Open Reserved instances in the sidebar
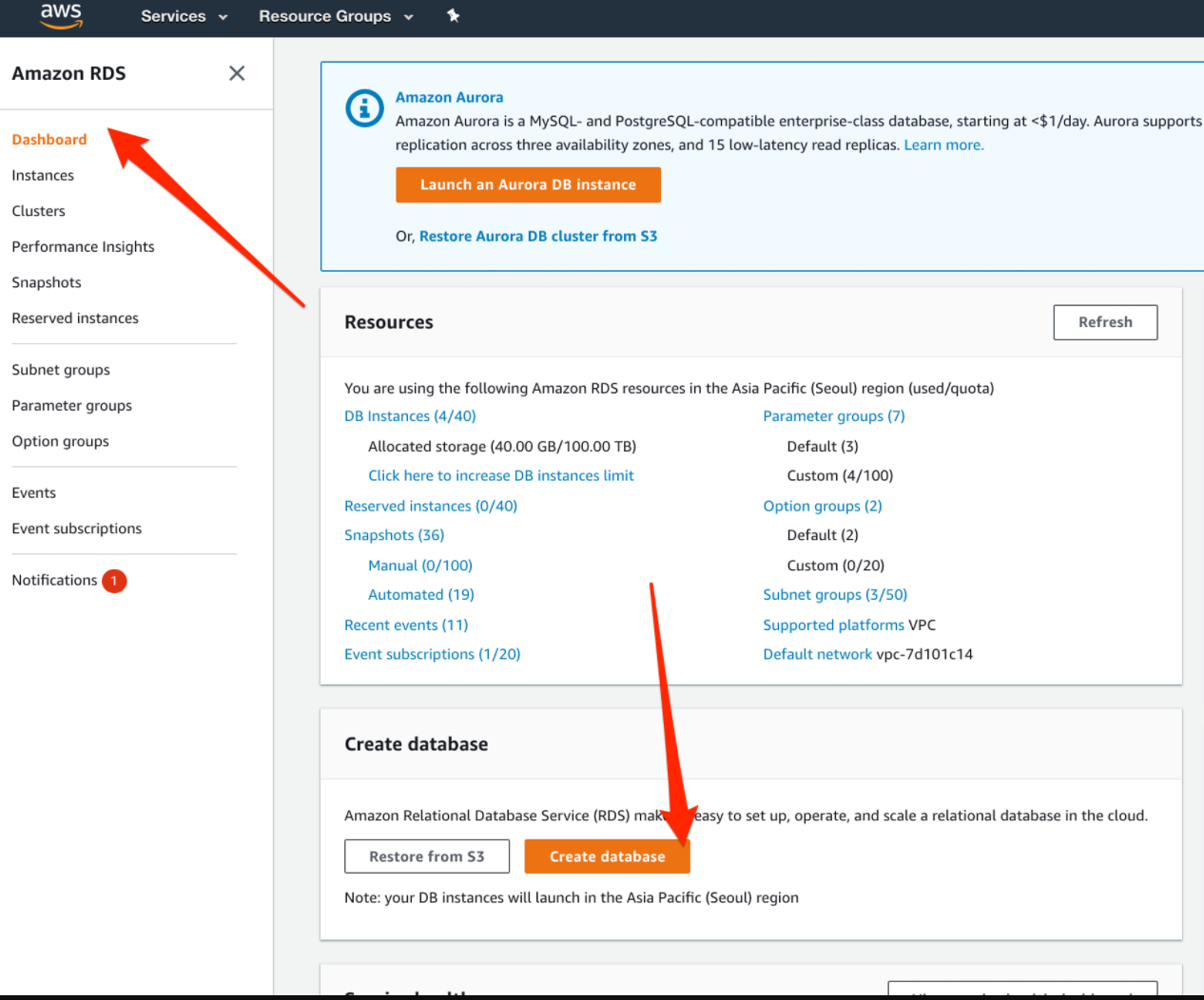 point(75,318)
